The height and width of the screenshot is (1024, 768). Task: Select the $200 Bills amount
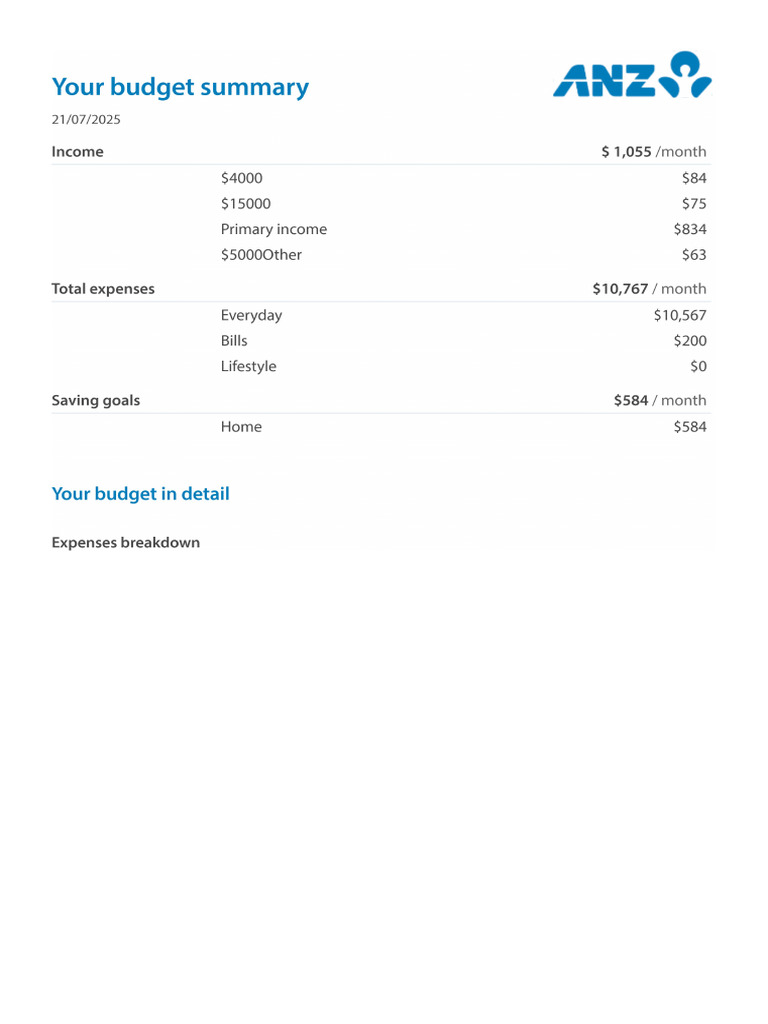coord(690,341)
